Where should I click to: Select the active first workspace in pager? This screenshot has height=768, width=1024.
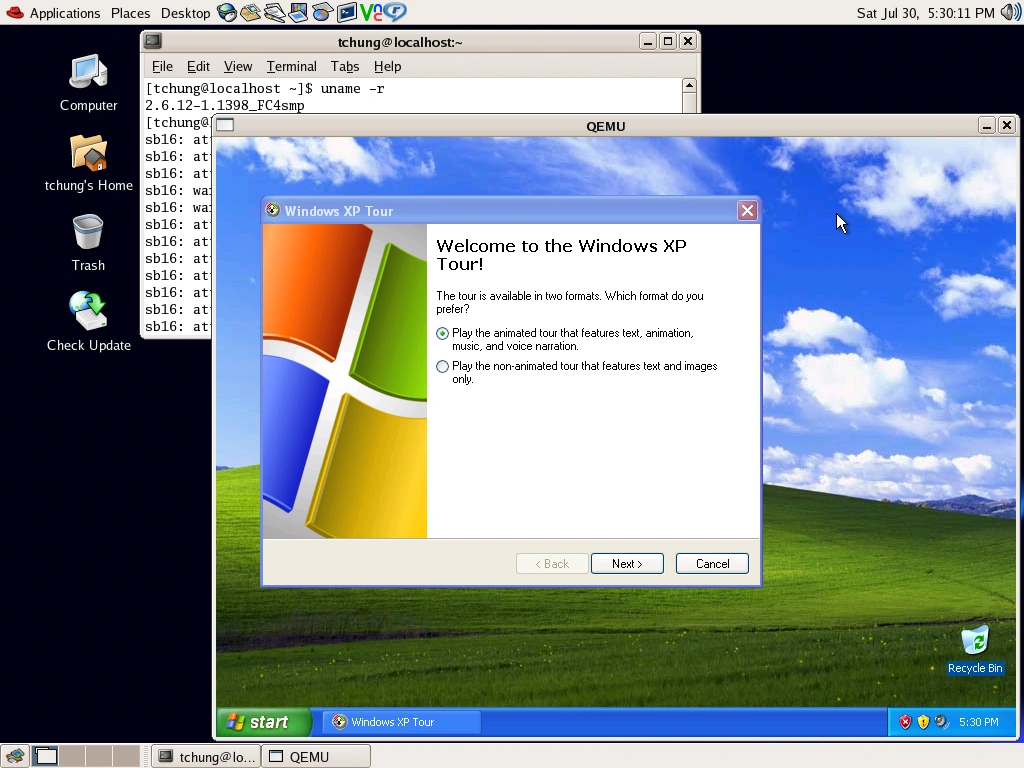click(x=46, y=756)
